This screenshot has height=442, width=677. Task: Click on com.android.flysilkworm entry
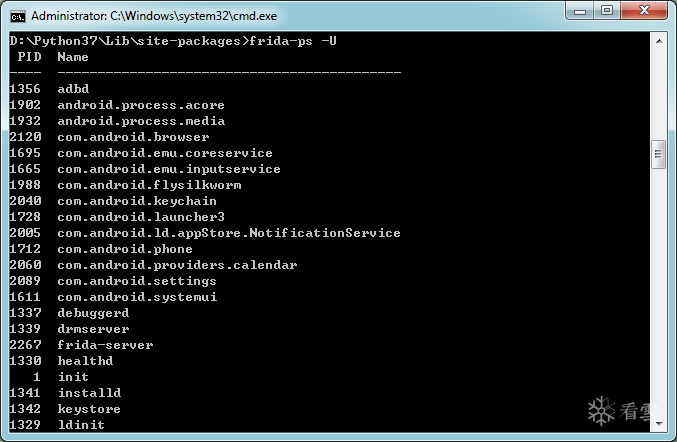tap(149, 185)
